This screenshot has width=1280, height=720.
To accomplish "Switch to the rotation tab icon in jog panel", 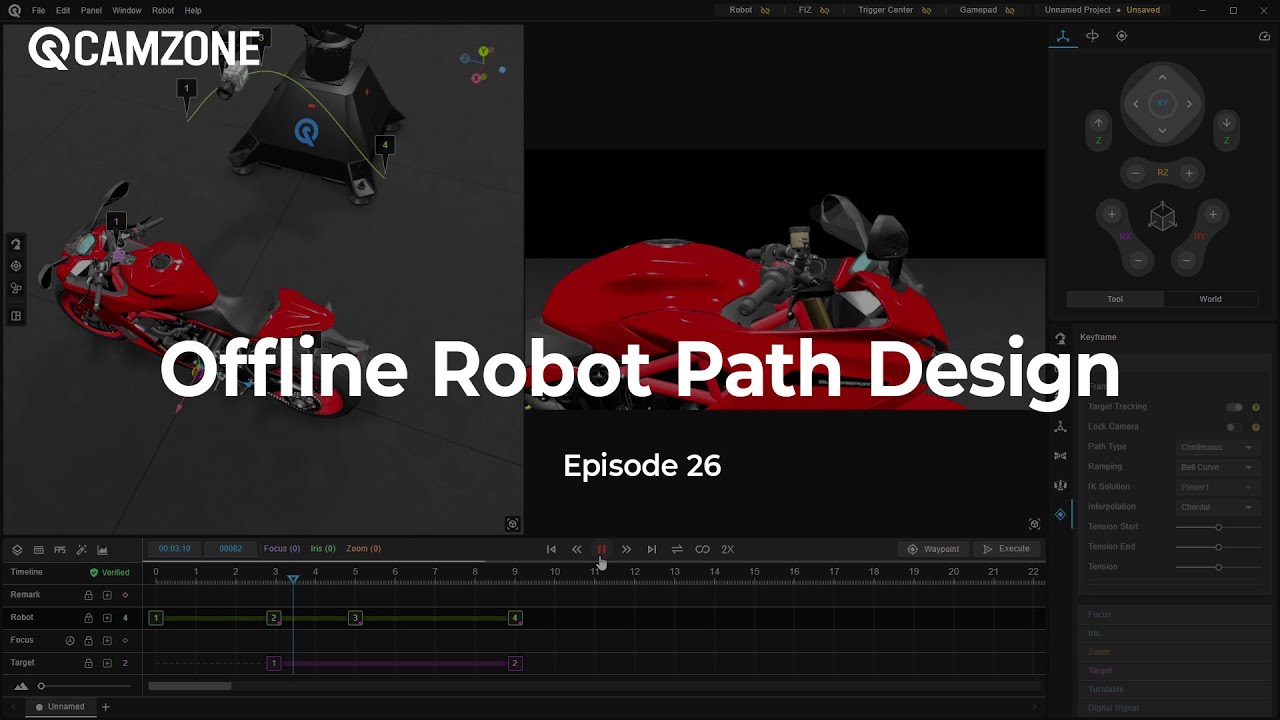I will click(1092, 36).
